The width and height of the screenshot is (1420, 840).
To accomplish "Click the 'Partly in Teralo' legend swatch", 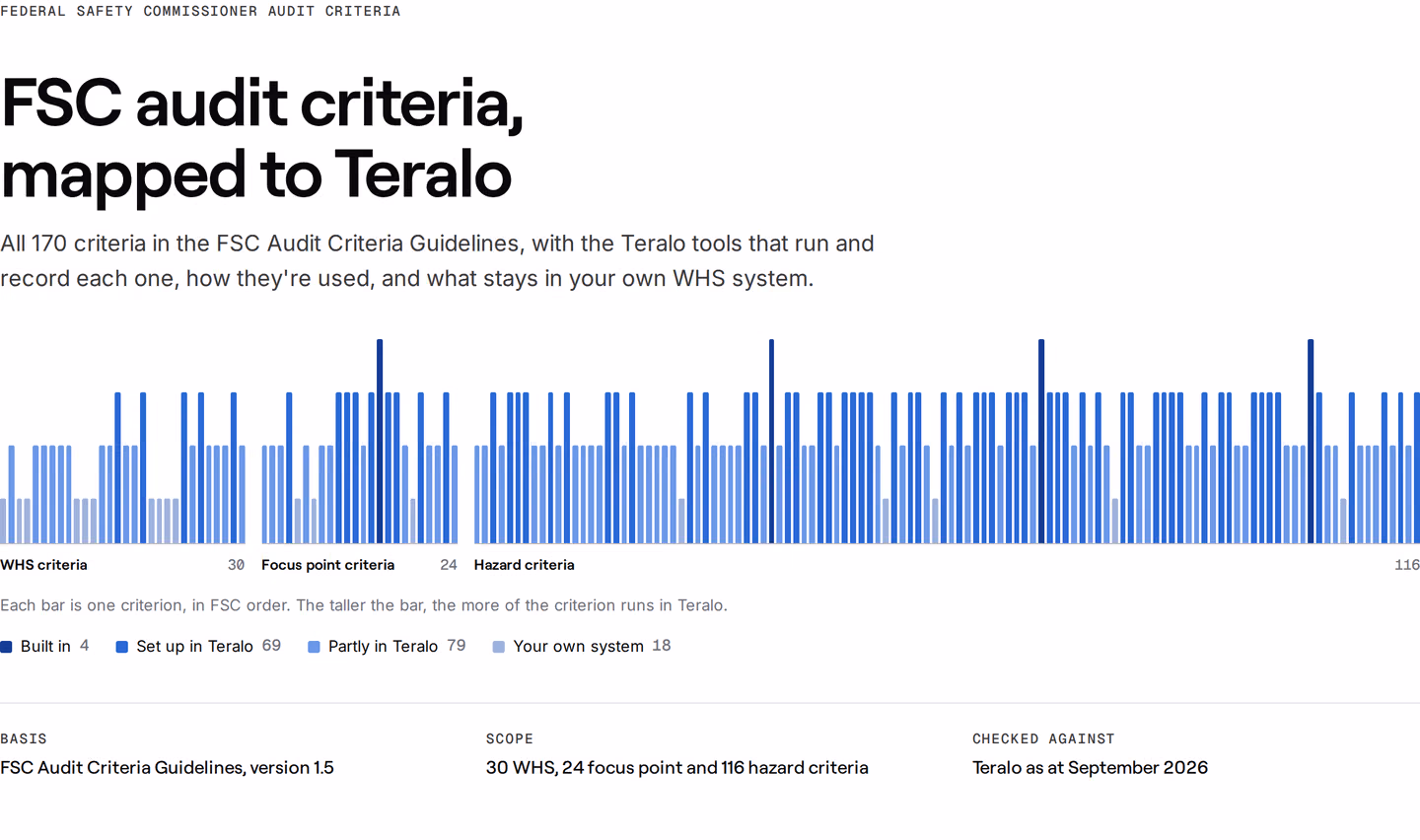I will 314,647.
